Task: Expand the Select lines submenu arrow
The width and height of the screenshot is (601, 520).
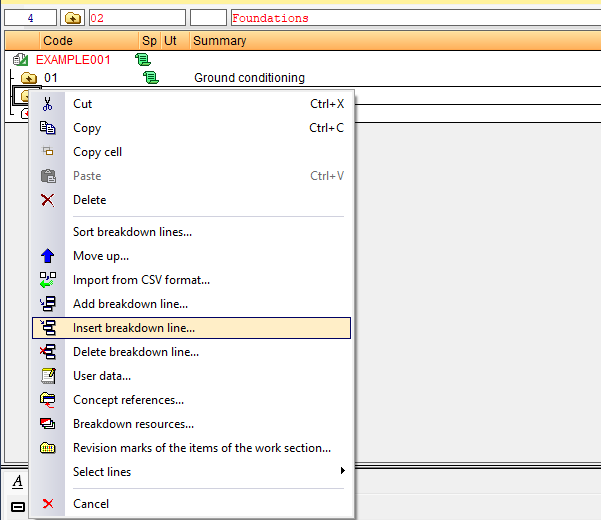Action: (343, 471)
